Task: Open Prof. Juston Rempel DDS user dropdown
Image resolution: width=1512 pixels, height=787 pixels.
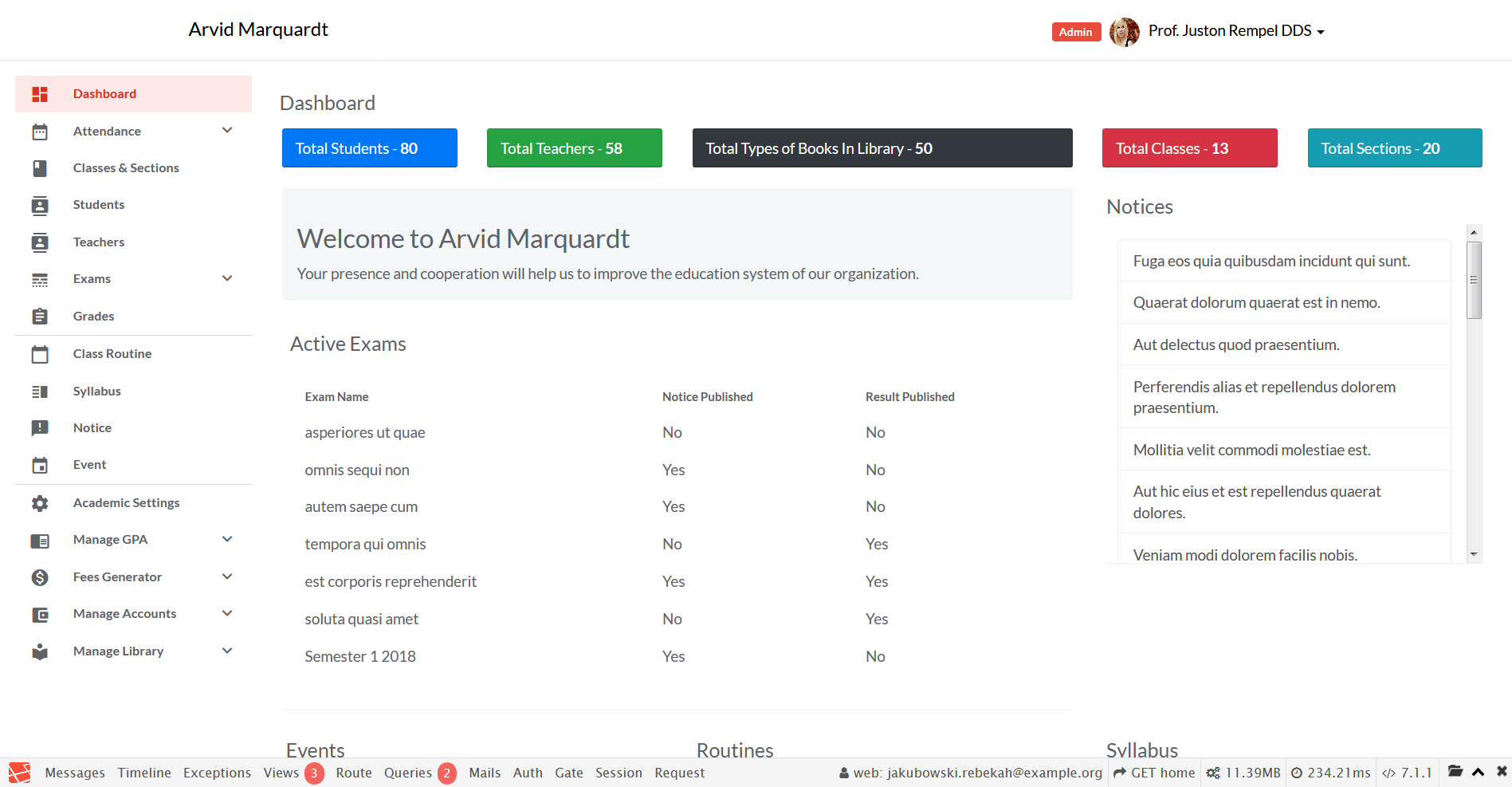Action: pos(1236,31)
